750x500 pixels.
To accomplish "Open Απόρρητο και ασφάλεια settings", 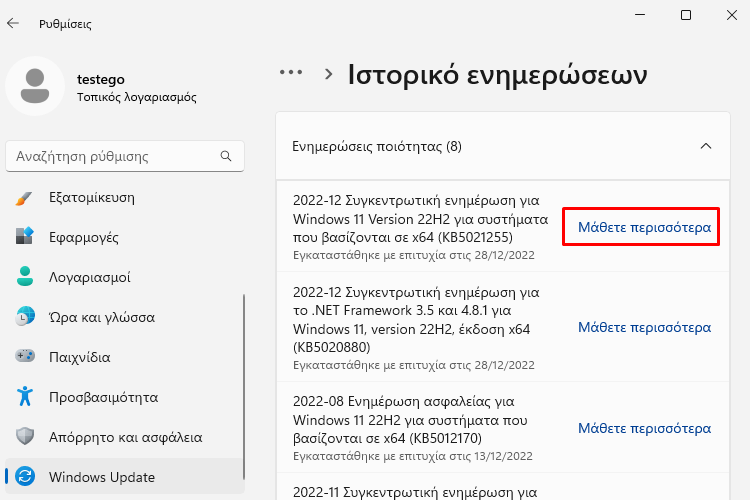I will (124, 437).
